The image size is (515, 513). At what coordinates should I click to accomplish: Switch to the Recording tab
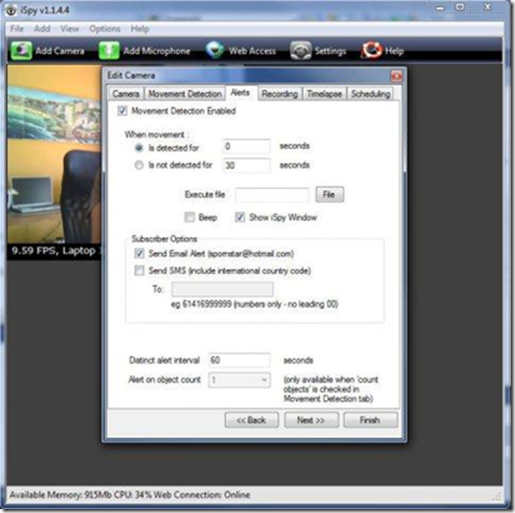pos(279,94)
